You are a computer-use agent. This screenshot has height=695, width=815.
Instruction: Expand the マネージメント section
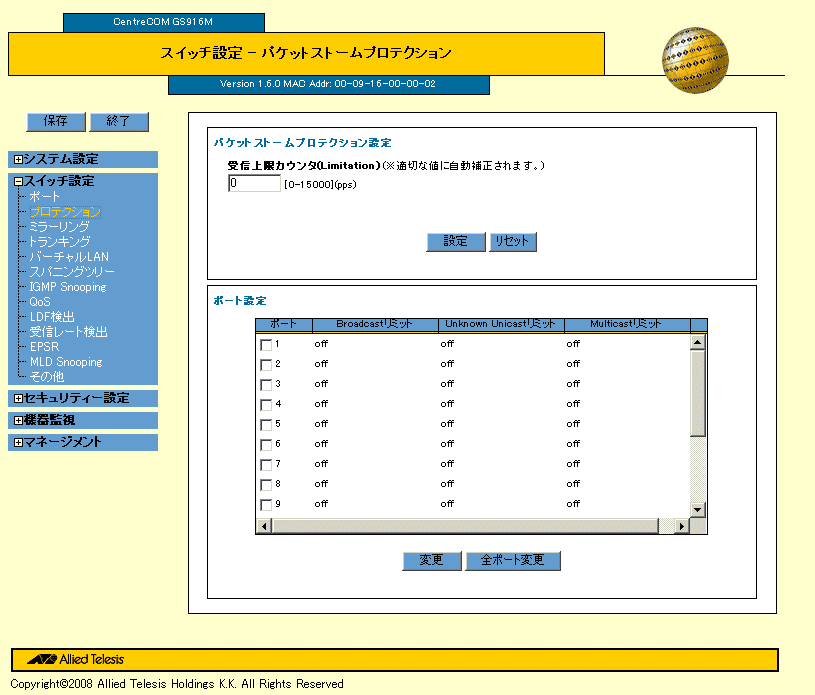point(18,442)
